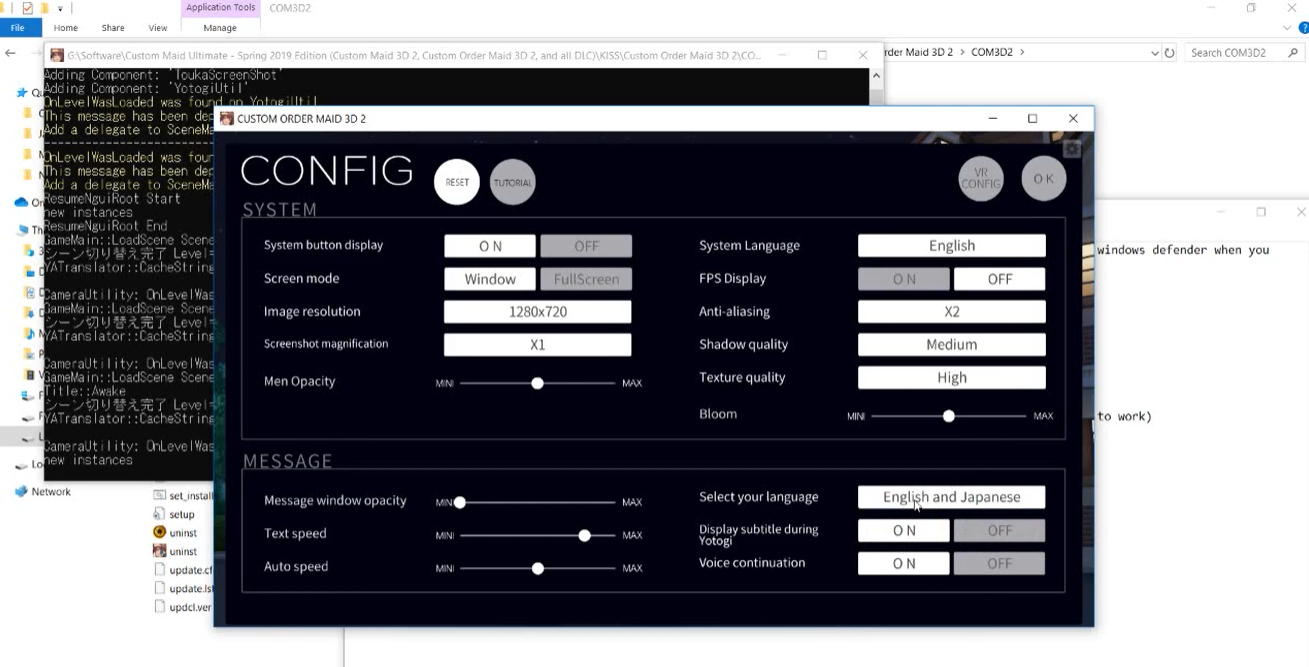Select the update.lst file icon

coord(160,589)
